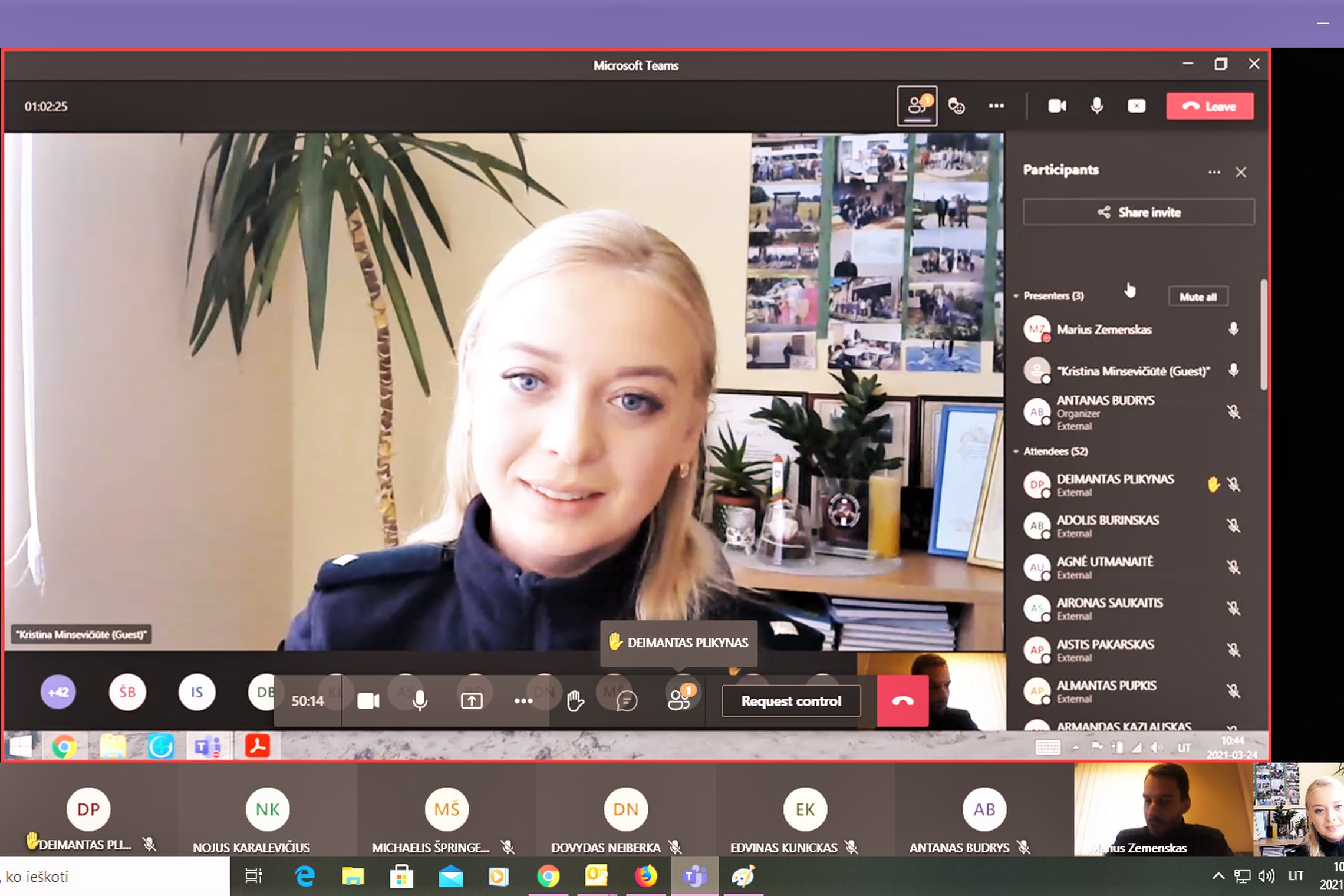This screenshot has height=896, width=1344.
Task: Select EDVINAS KUNICKAS tile in bottom strip
Action: [x=805, y=809]
